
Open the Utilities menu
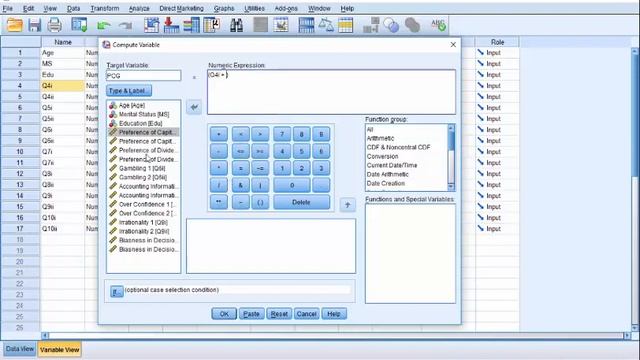point(254,8)
